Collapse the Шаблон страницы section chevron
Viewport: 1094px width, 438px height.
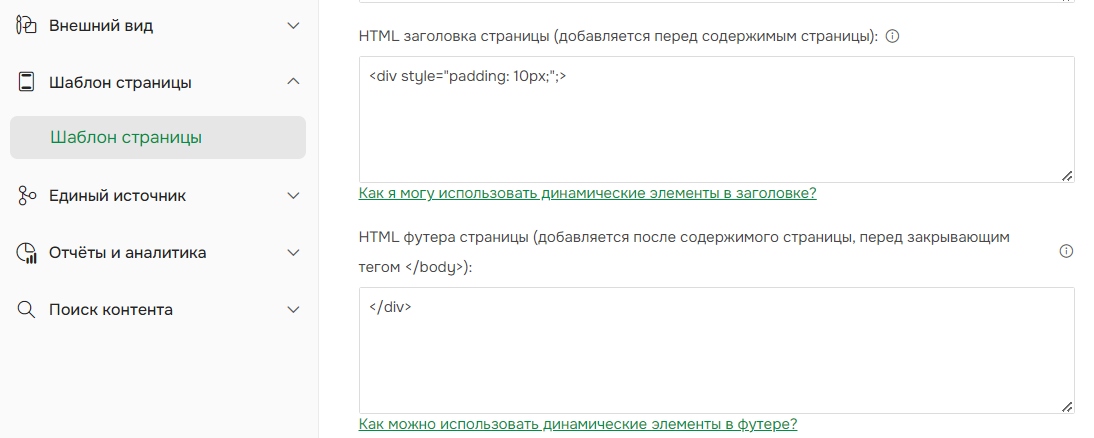pos(293,82)
